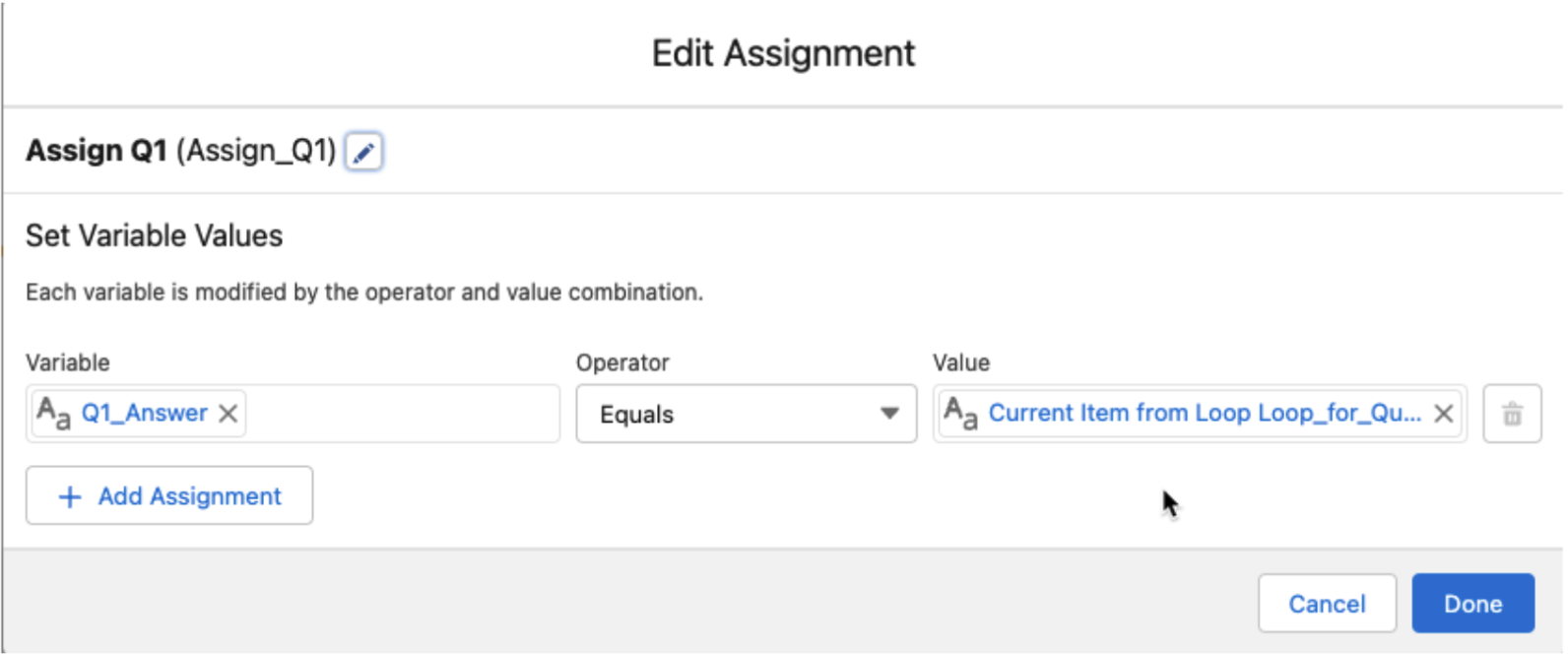Open the Equals operator dropdown

(x=746, y=414)
